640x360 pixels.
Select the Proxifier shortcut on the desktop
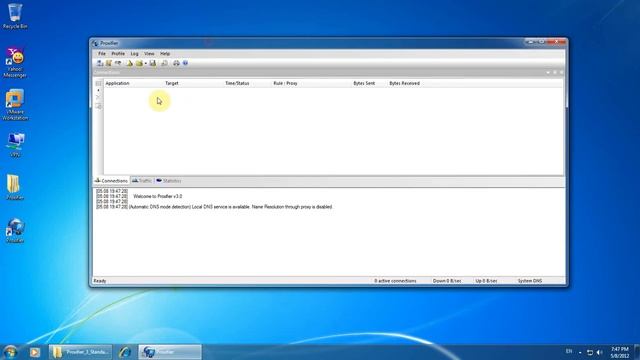pos(15,230)
